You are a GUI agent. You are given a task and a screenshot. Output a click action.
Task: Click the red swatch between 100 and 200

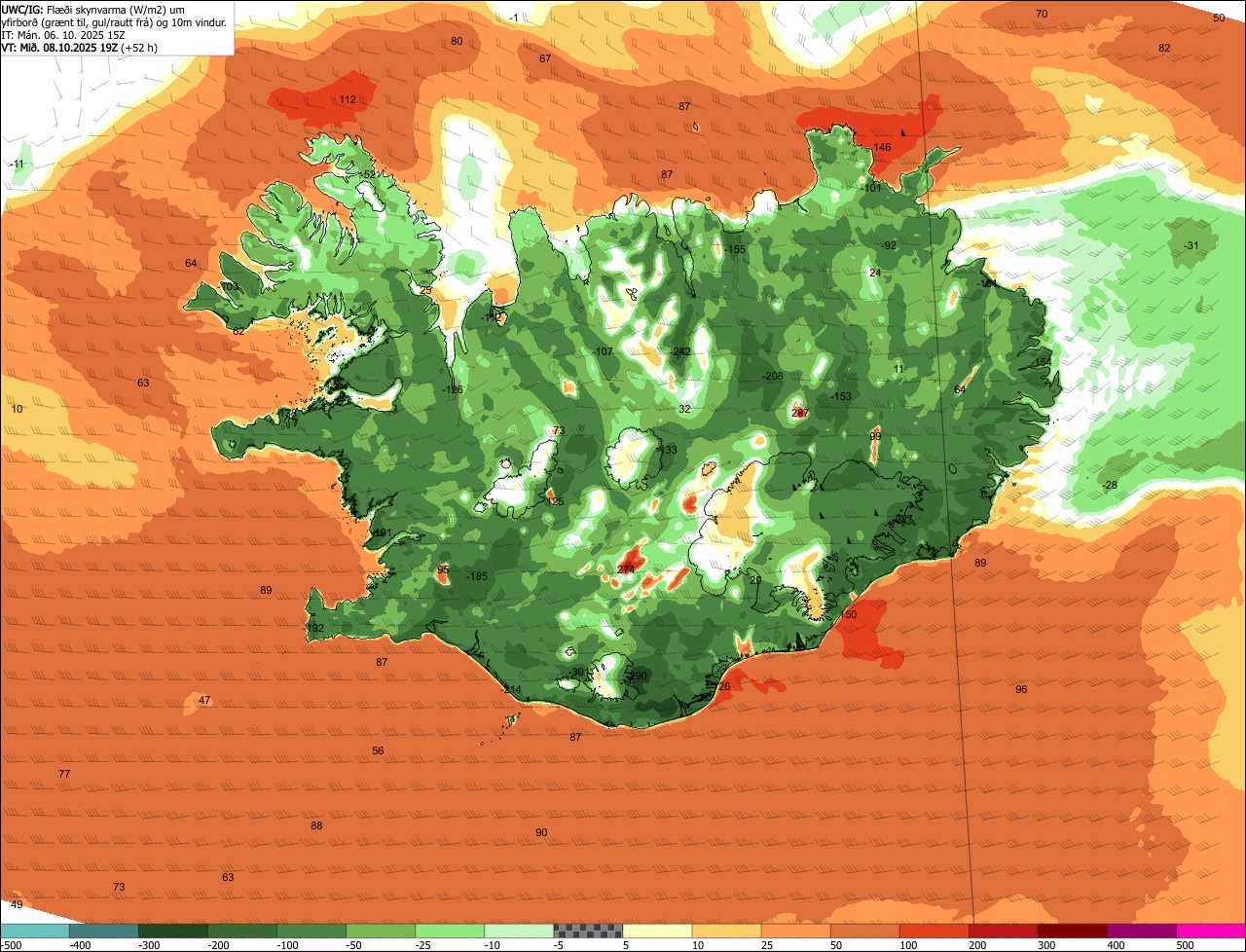click(x=934, y=931)
